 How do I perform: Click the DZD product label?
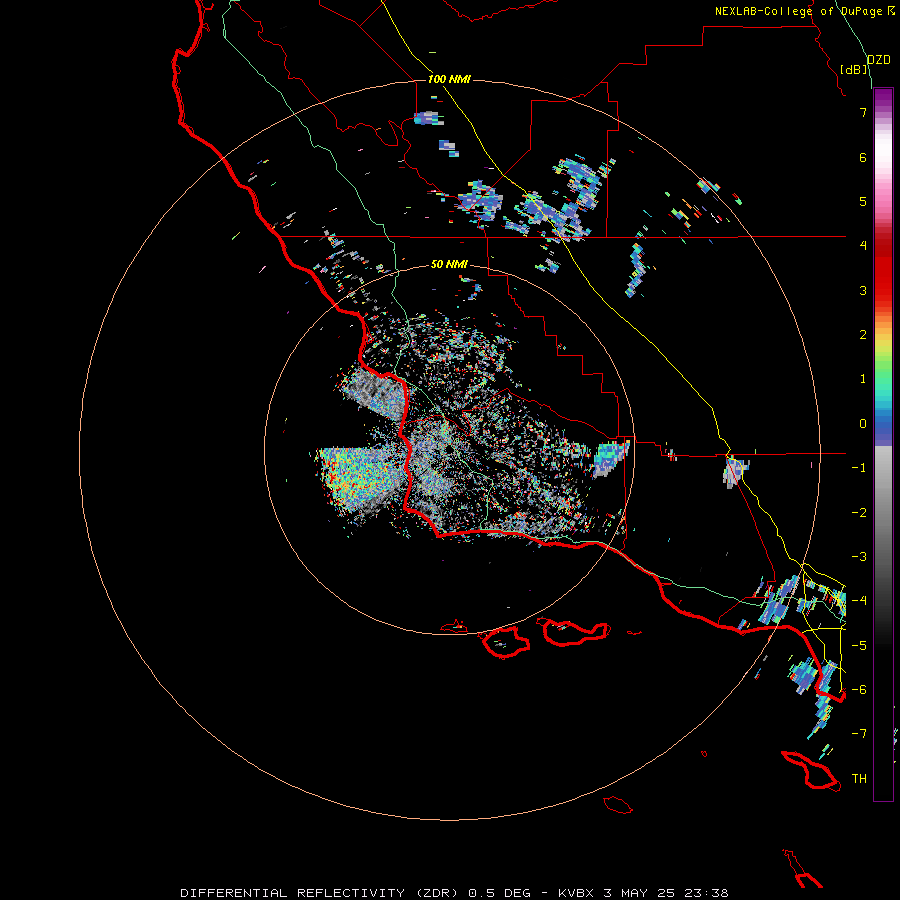(878, 60)
